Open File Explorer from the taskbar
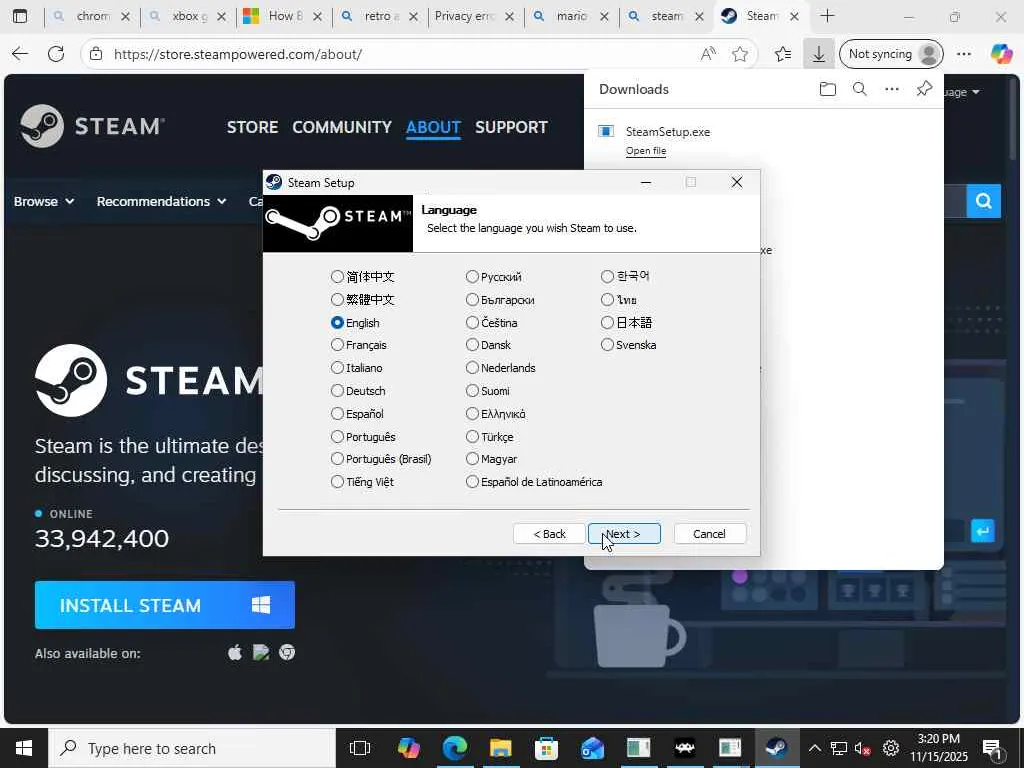1024x768 pixels. [501, 748]
